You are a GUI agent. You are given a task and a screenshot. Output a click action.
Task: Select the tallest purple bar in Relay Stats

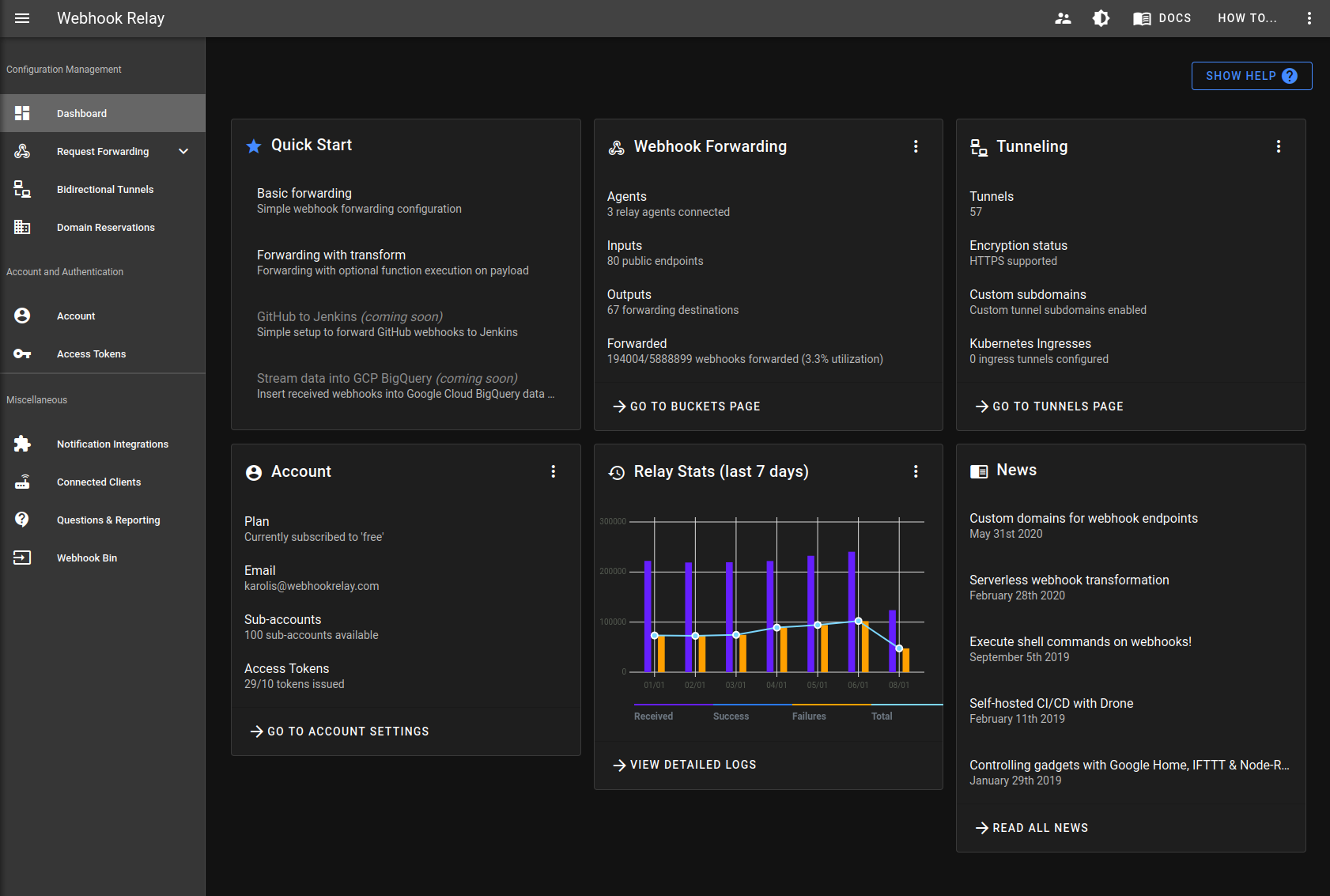click(x=850, y=609)
